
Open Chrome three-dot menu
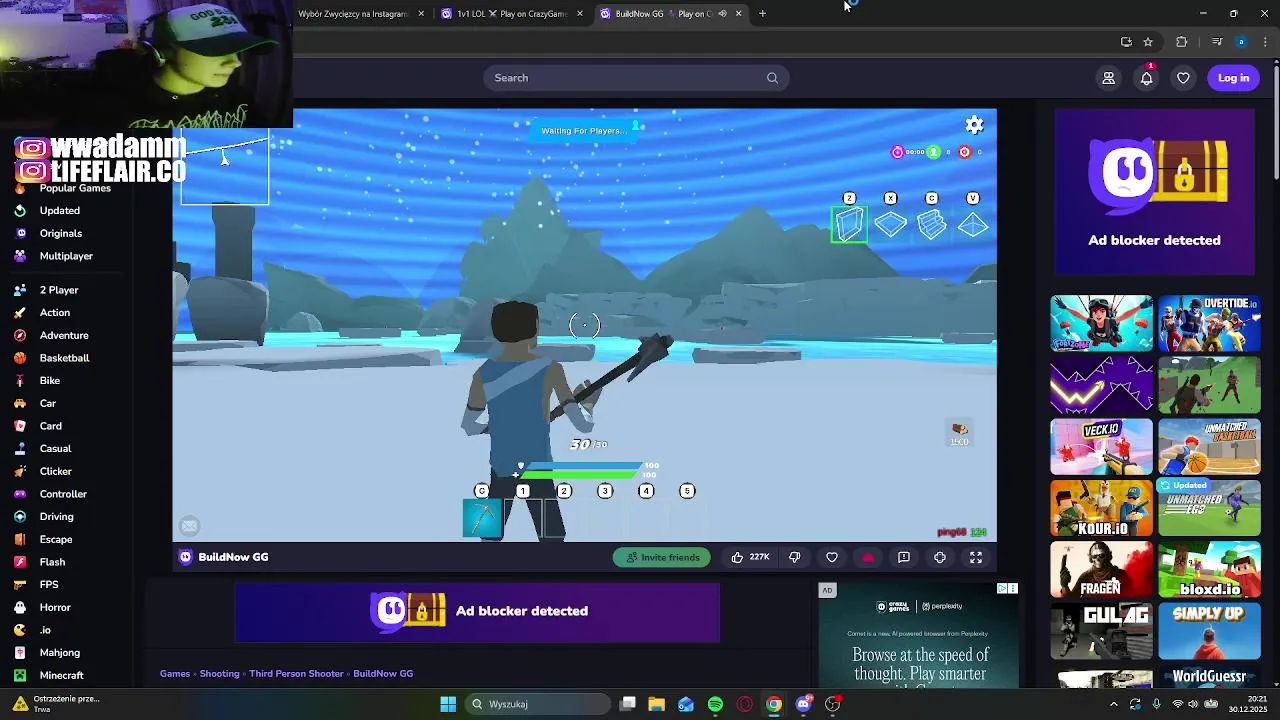pos(1267,42)
